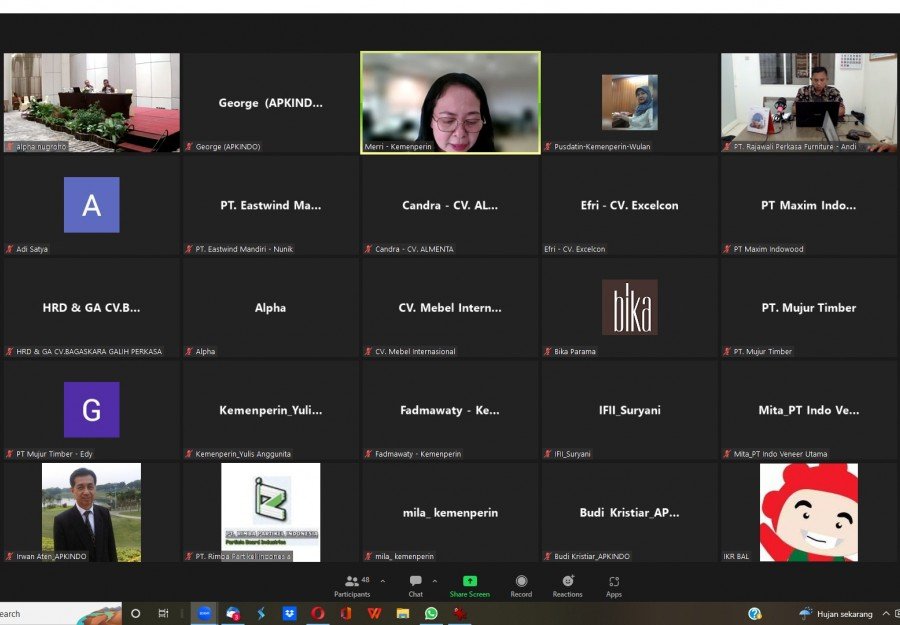Open Zoom from the Windows taskbar
Viewport: 900px width, 625px height.
204,614
